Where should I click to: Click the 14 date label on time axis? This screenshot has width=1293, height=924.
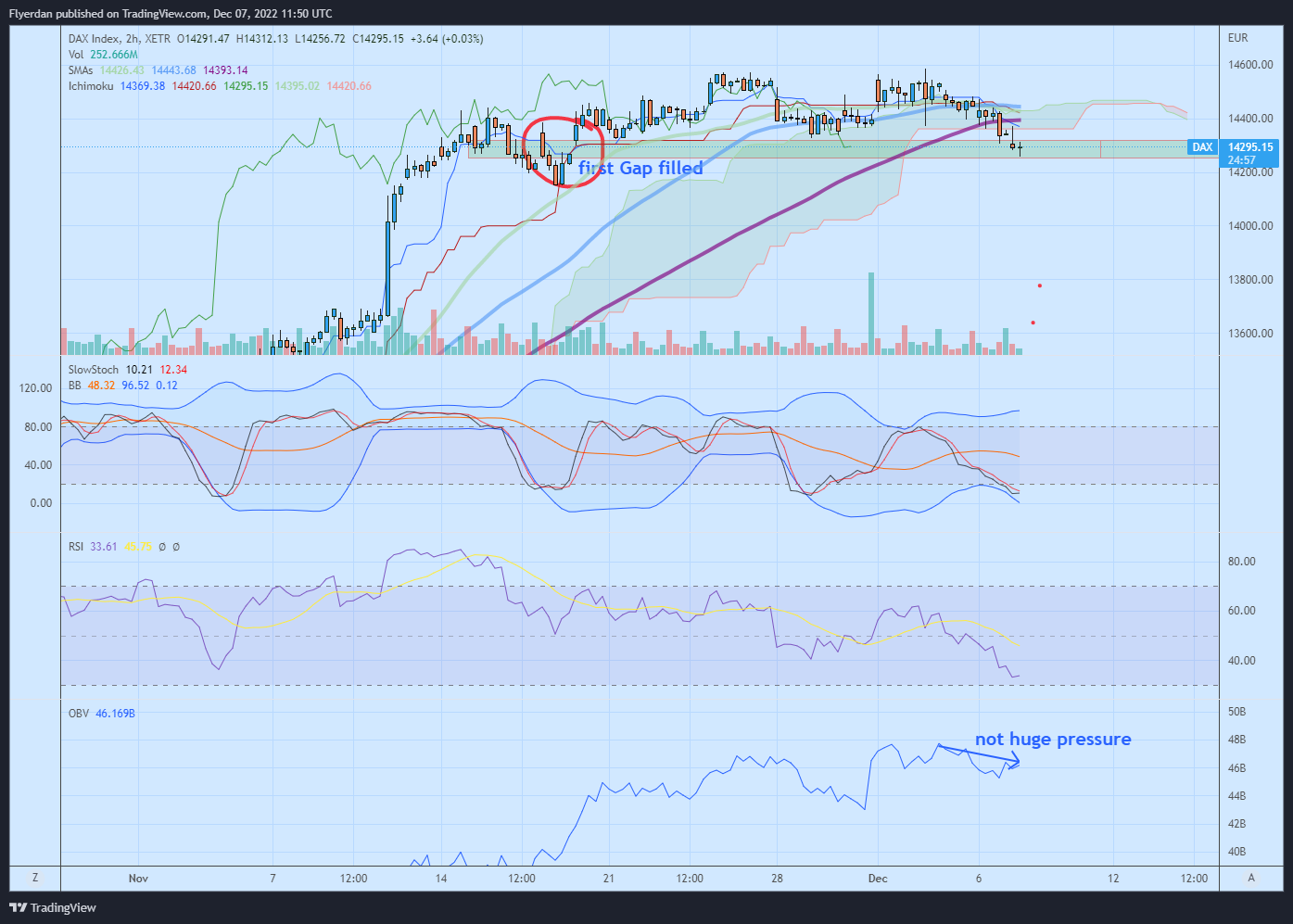pyautogui.click(x=441, y=879)
